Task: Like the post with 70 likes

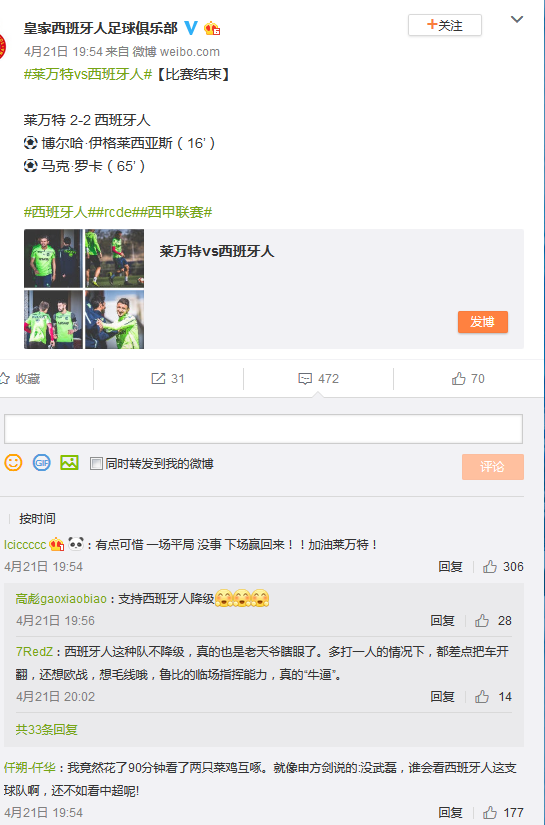Action: (468, 379)
